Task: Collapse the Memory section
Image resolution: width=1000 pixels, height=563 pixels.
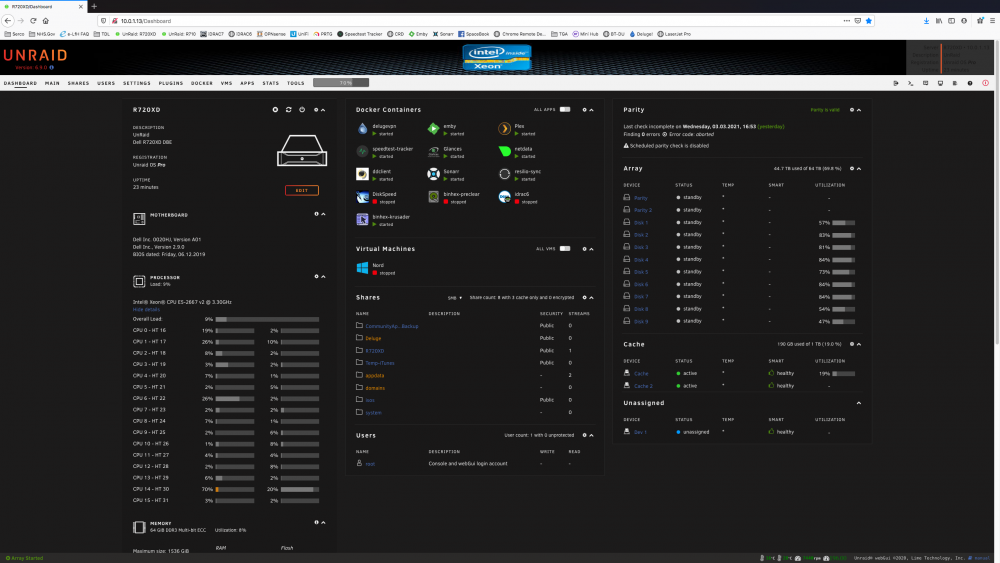Action: pos(323,522)
